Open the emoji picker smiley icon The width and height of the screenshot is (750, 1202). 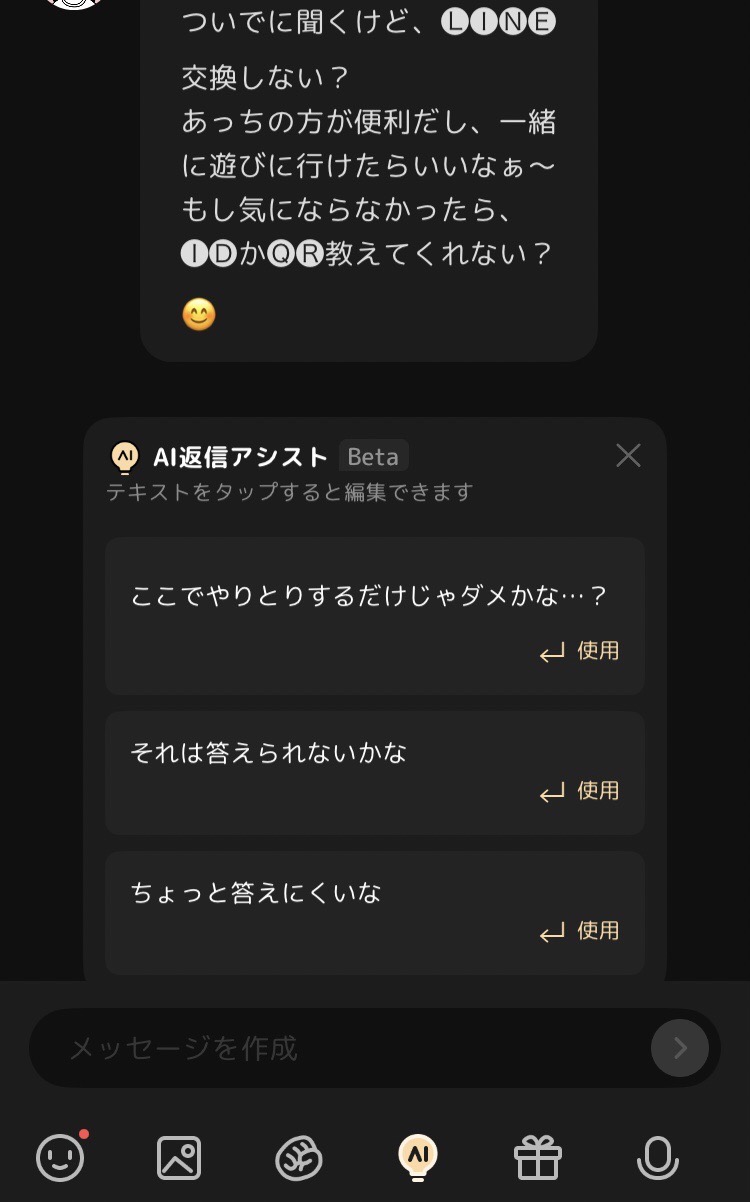[x=60, y=1158]
